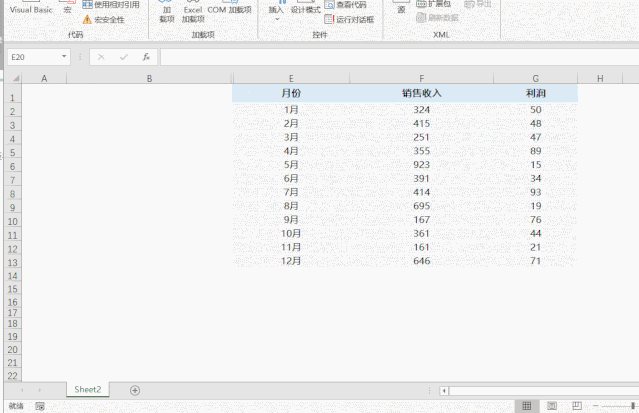Click the 宏安全性 warning icon
Screen dimensions: 639x413
pos(87,19)
